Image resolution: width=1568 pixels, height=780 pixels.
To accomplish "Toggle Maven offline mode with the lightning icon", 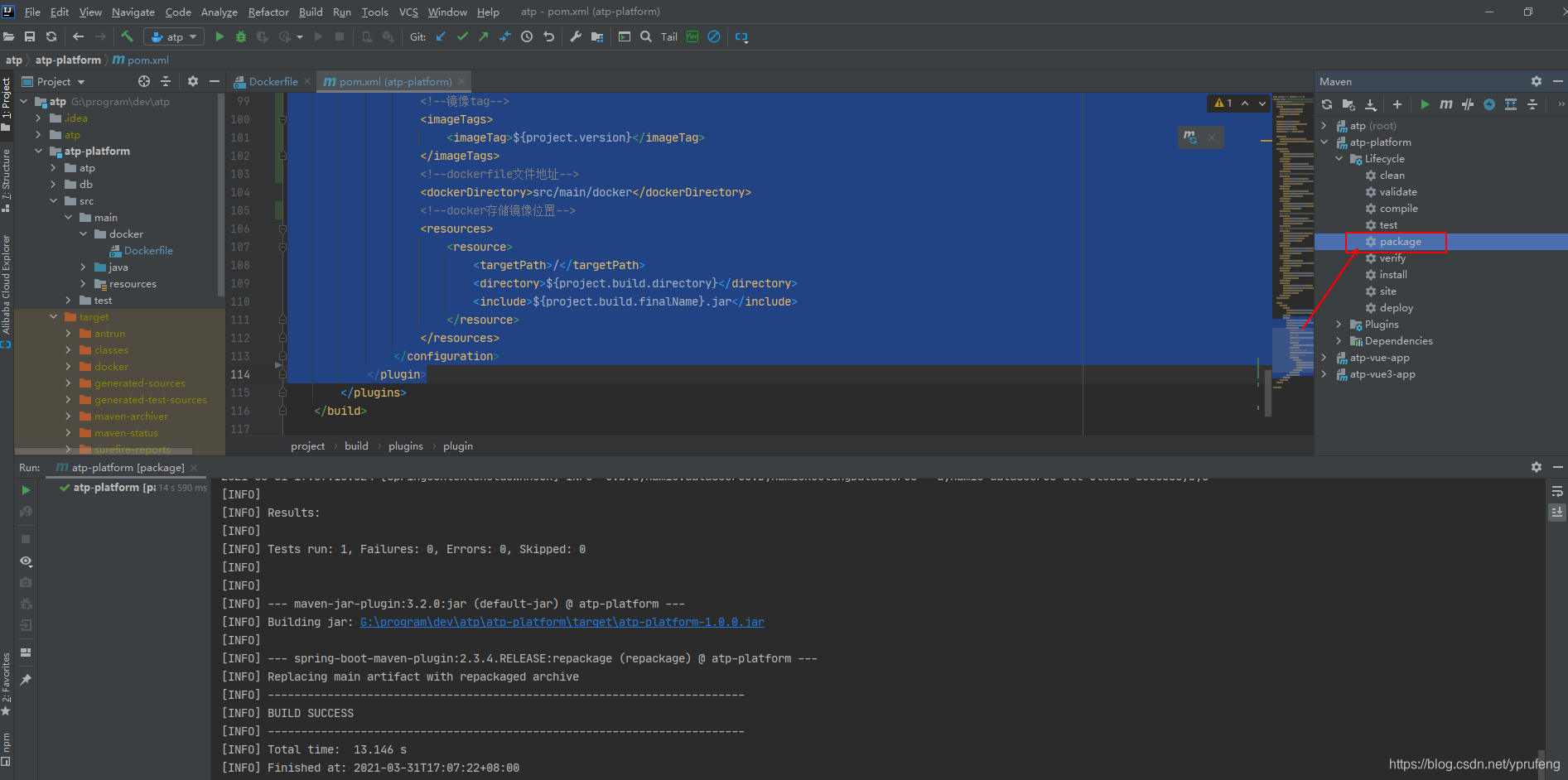I will point(1488,104).
